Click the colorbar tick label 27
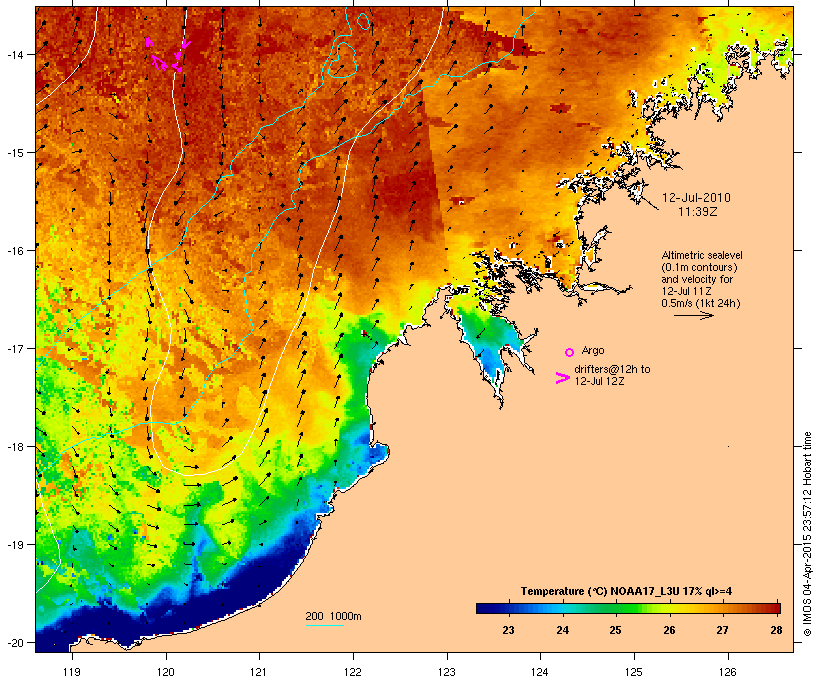This screenshot has width=820, height=680. click(x=722, y=630)
